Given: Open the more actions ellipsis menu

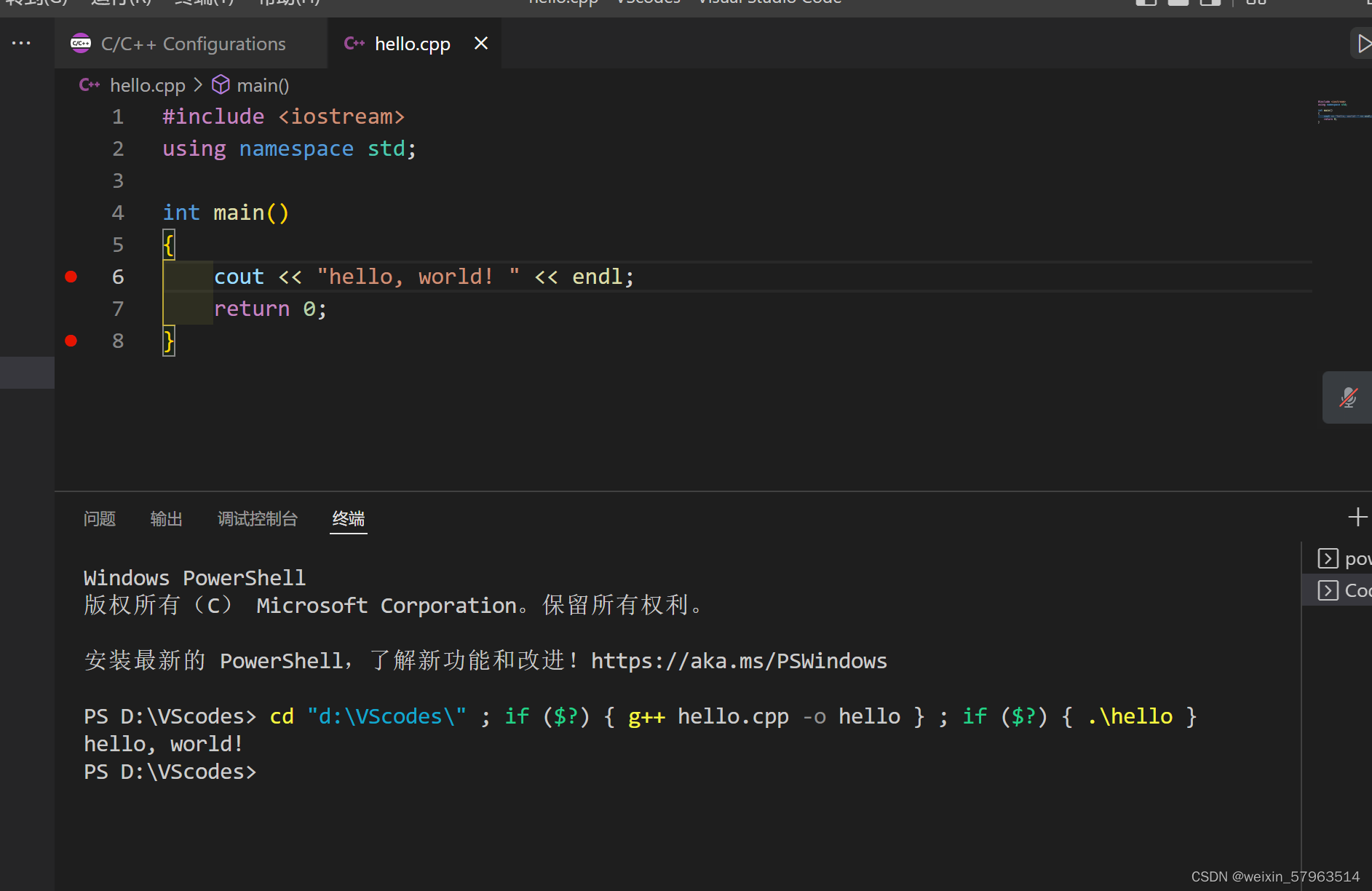Looking at the screenshot, I should (21, 43).
